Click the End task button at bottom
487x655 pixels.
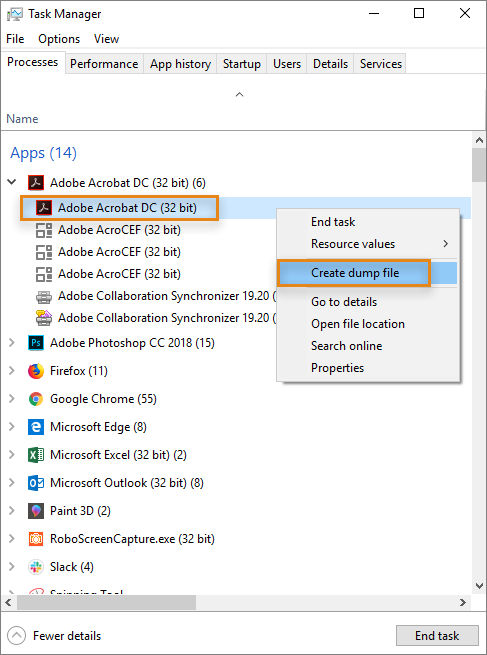point(437,636)
